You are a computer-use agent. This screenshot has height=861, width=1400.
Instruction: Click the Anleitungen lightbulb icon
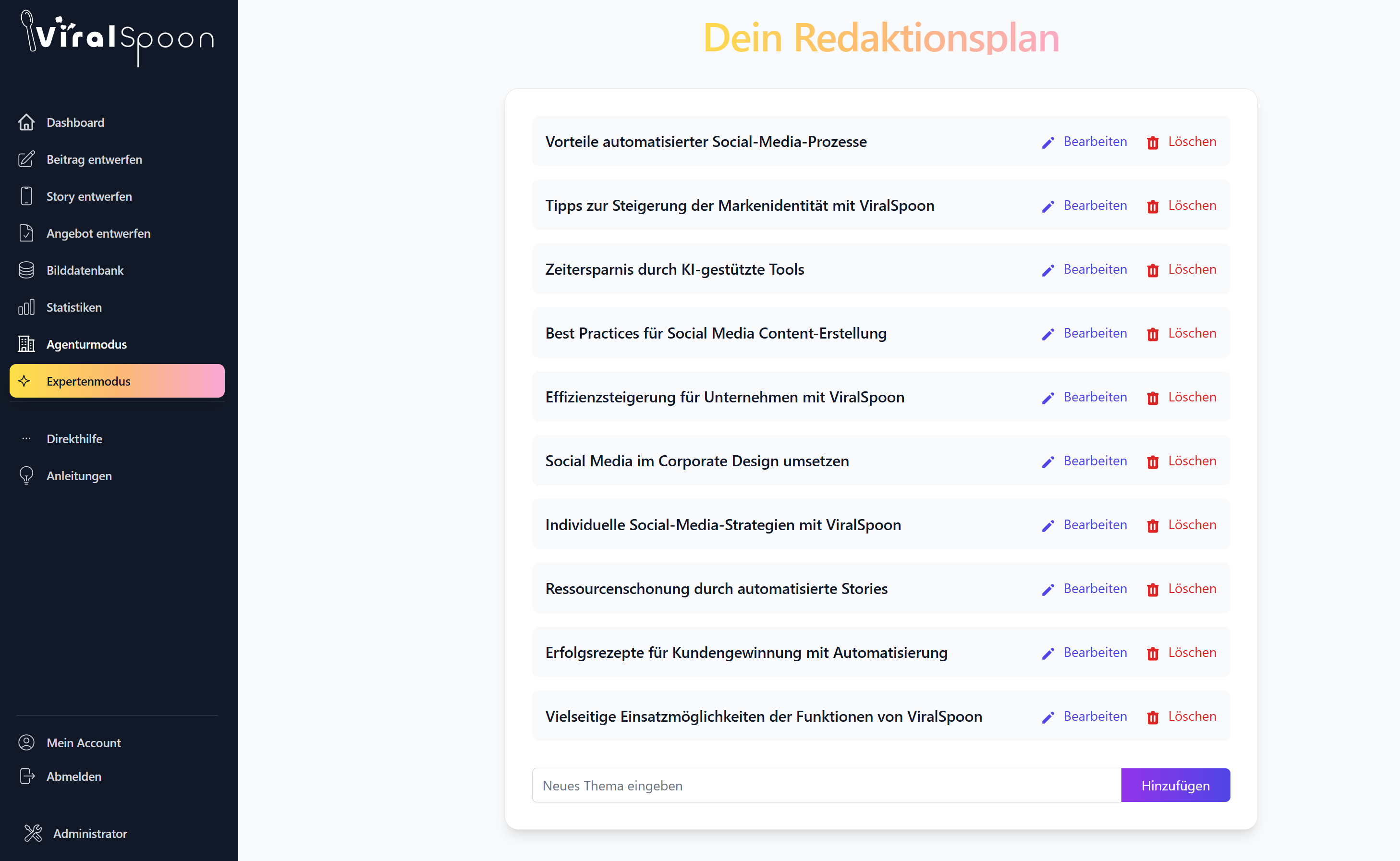click(x=26, y=475)
